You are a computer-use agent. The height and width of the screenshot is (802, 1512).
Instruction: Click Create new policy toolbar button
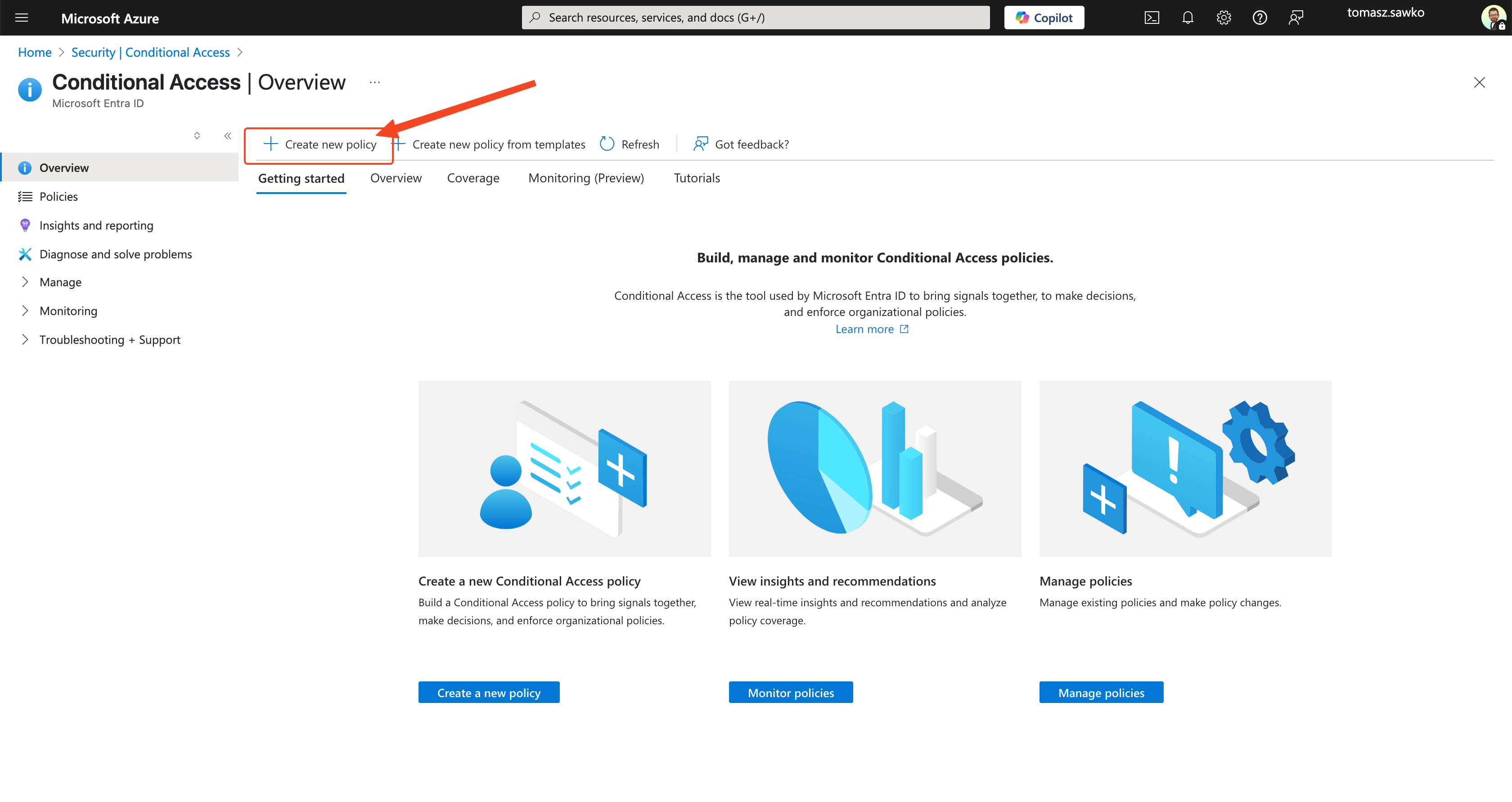tap(320, 144)
